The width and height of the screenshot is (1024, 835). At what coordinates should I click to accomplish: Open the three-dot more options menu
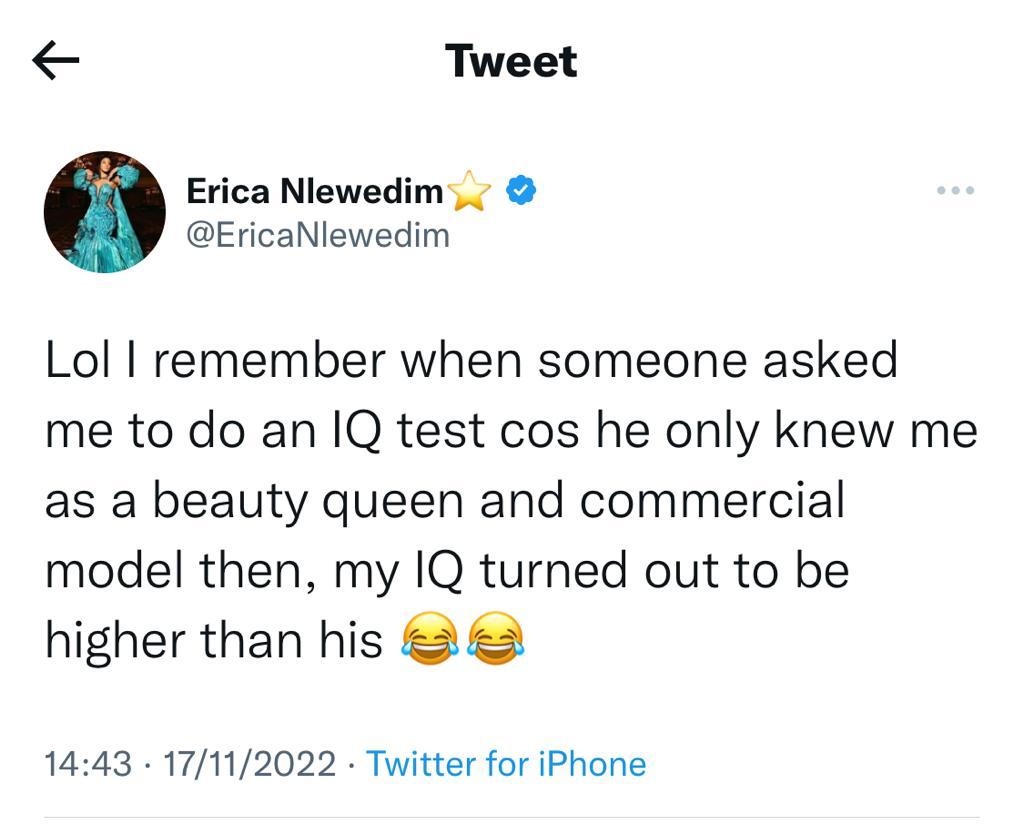955,190
